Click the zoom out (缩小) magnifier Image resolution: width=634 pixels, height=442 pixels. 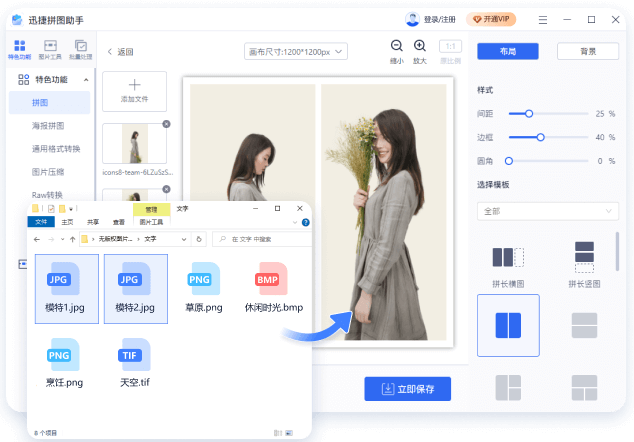pos(397,46)
